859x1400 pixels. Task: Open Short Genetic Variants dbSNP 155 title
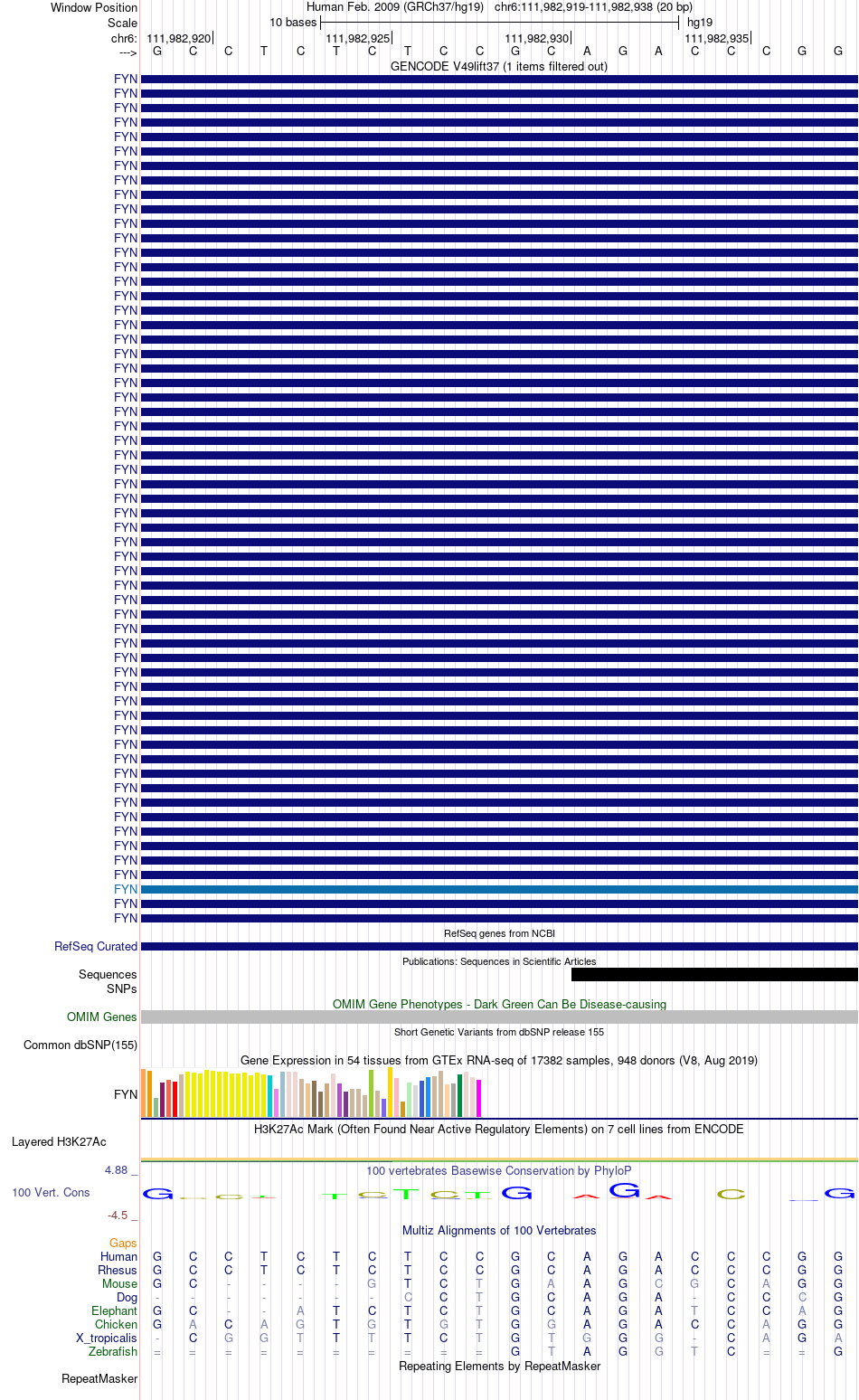[x=499, y=1032]
